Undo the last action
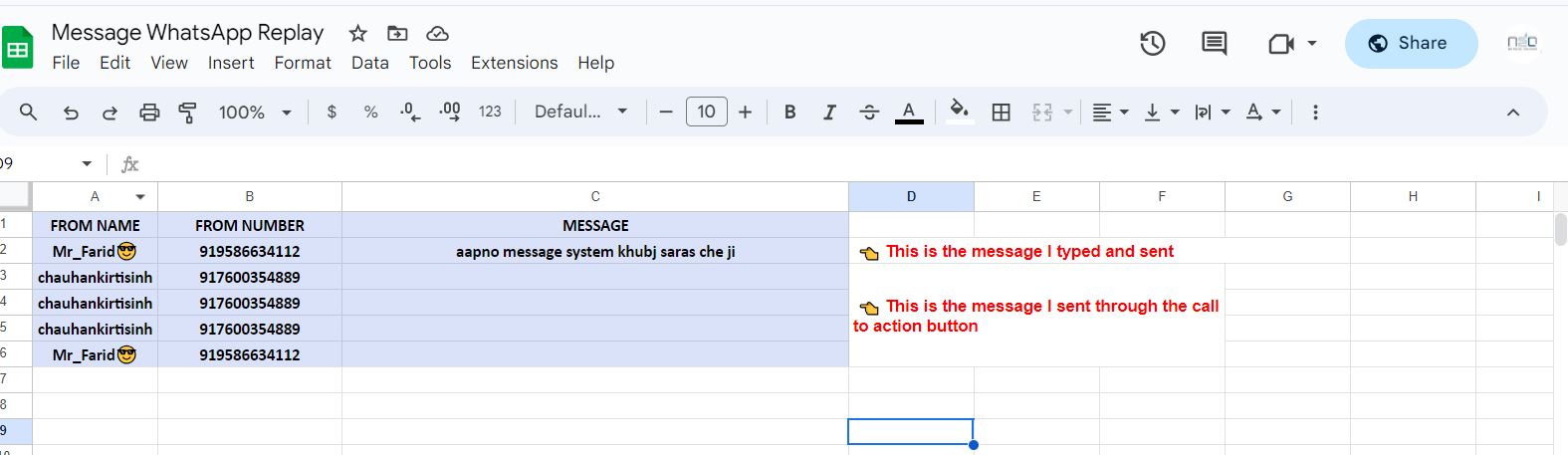This screenshot has height=455, width=1568. coord(71,112)
